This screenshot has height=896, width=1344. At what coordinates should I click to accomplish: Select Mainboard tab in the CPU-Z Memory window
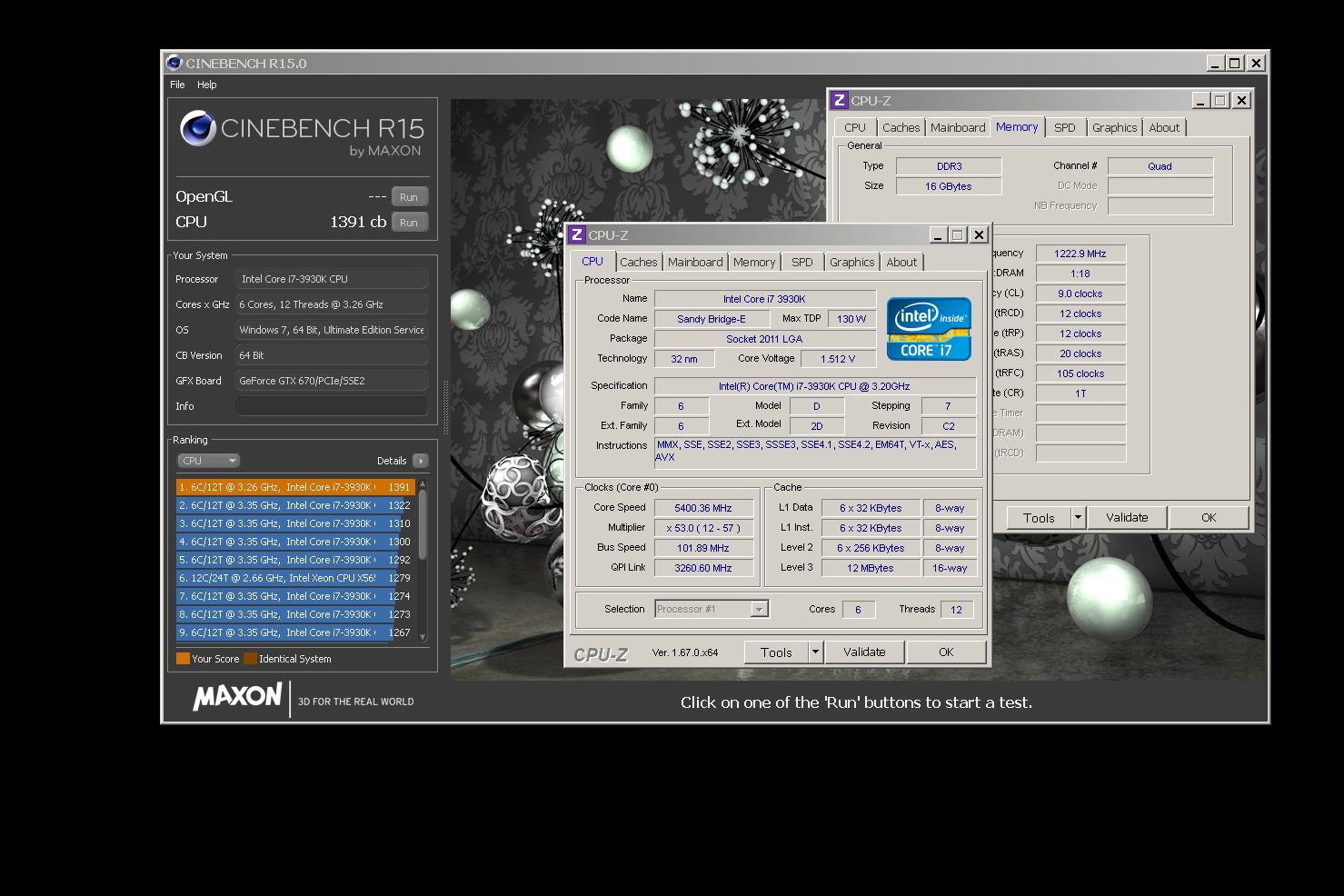click(x=958, y=127)
